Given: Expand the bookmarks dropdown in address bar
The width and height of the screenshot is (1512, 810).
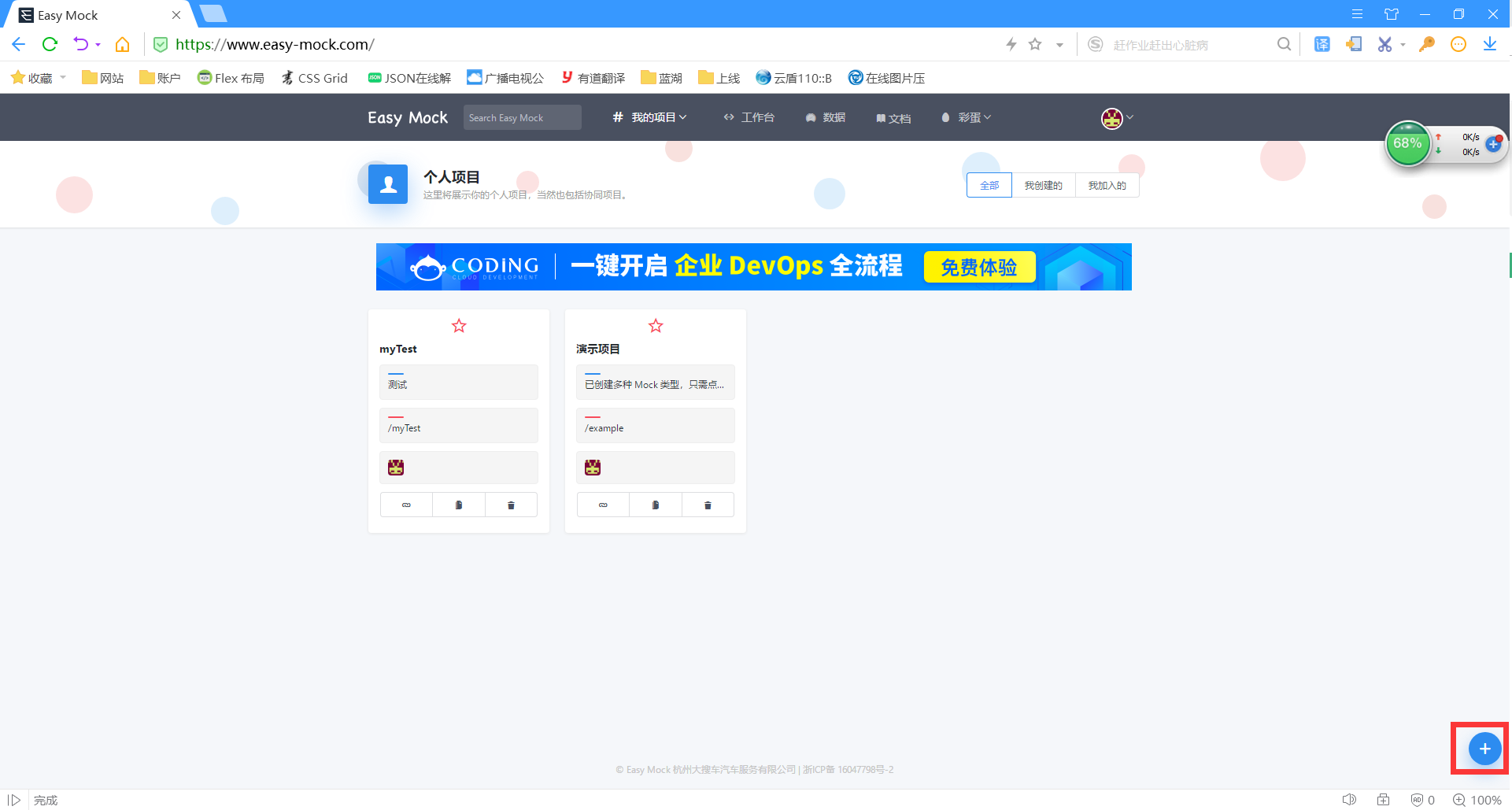Looking at the screenshot, I should tap(1059, 44).
